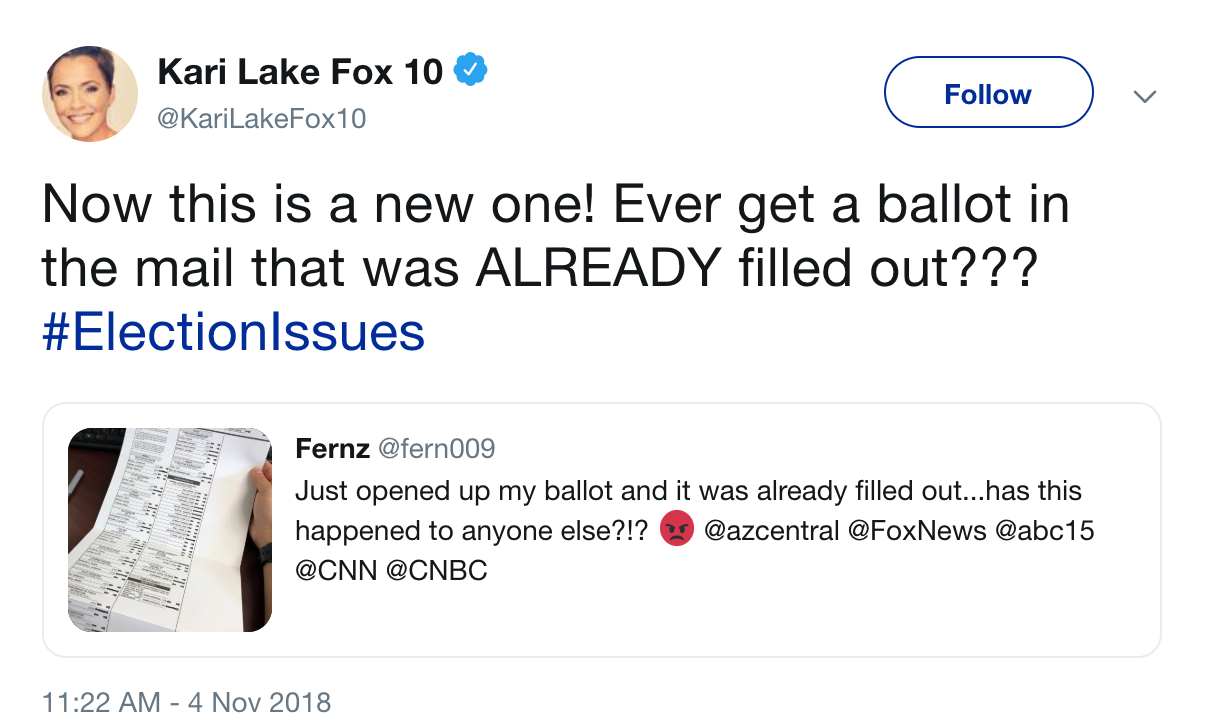
Task: Click the @KariLakeFox10 handle
Action: 262,119
